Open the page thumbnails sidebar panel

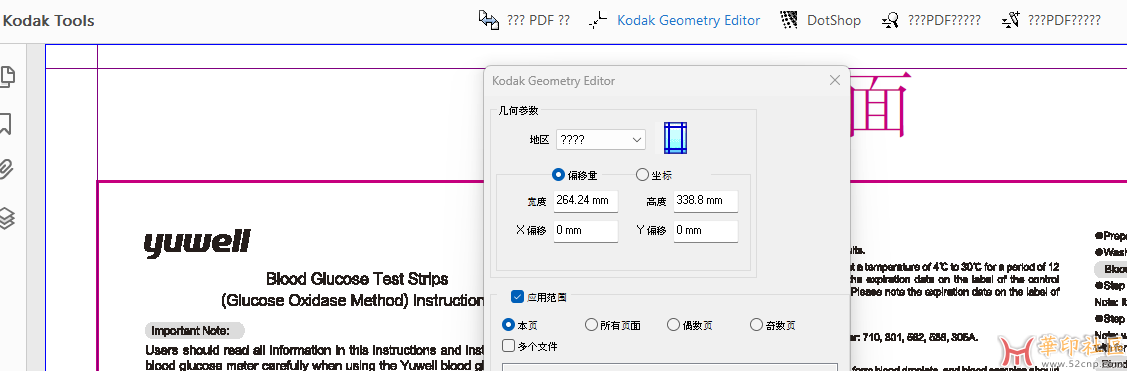point(7,76)
